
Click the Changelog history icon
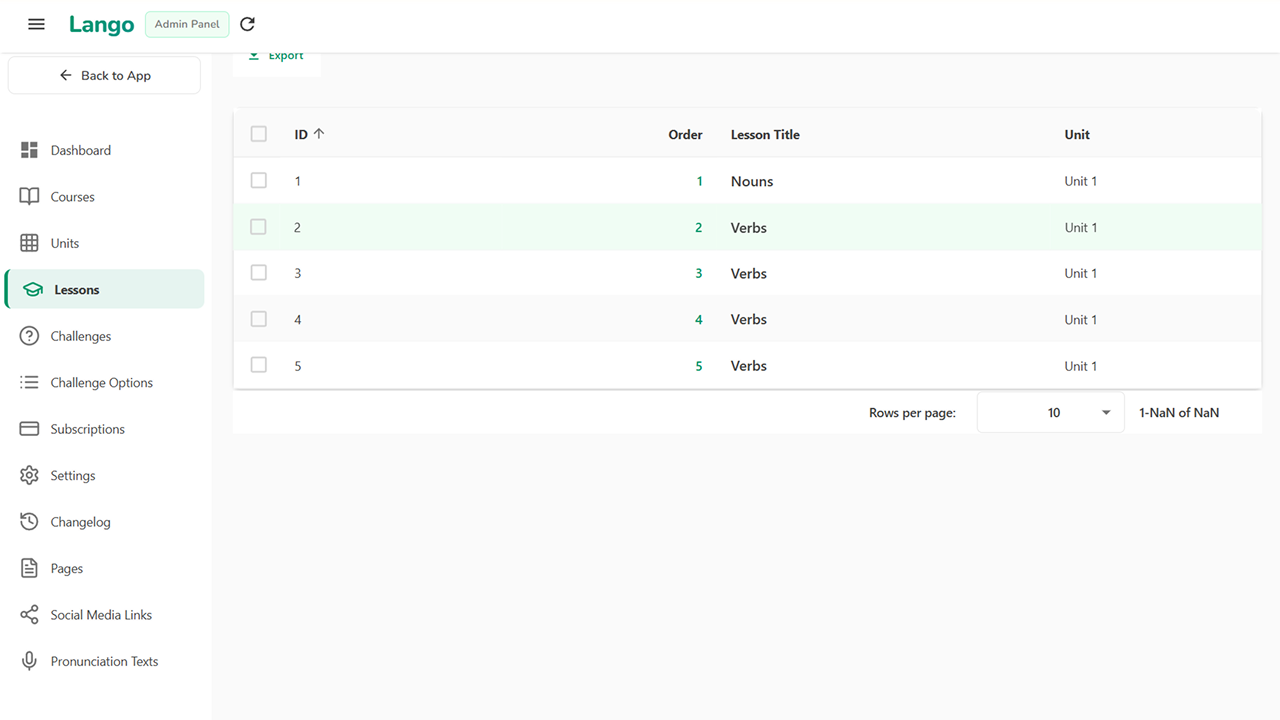(x=29, y=522)
